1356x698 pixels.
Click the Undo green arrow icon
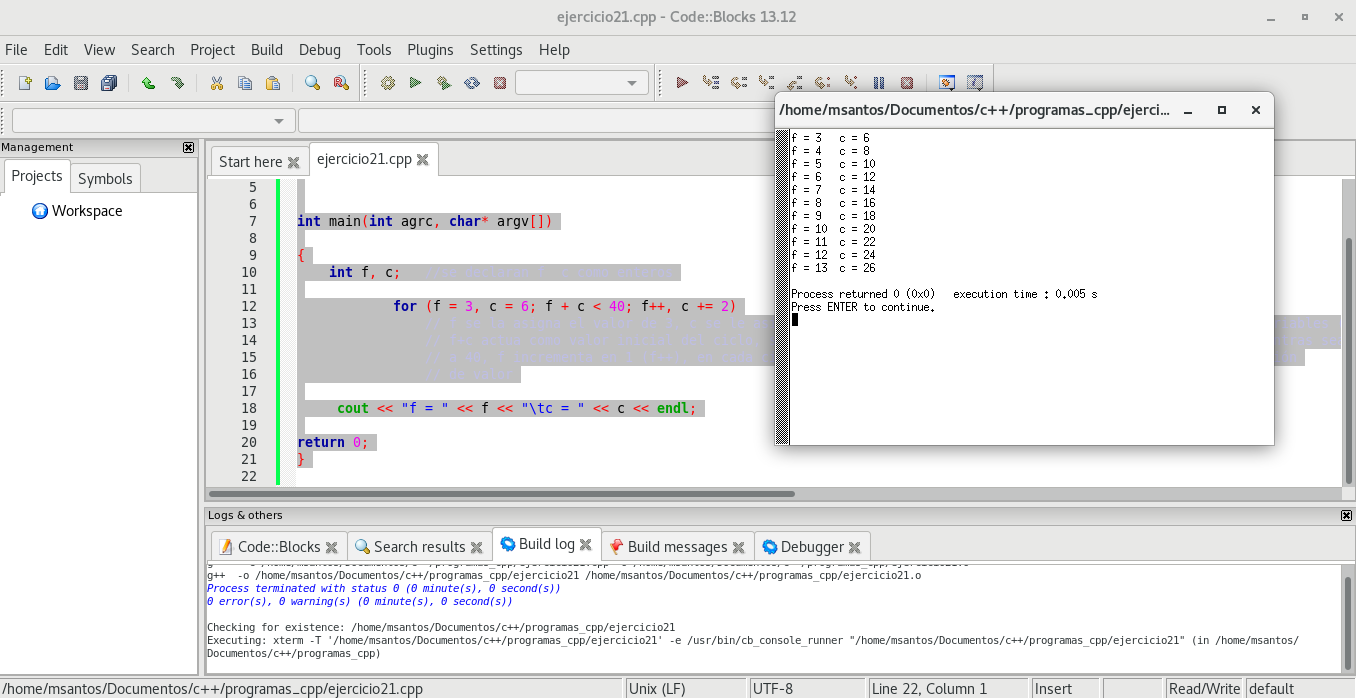pyautogui.click(x=148, y=83)
